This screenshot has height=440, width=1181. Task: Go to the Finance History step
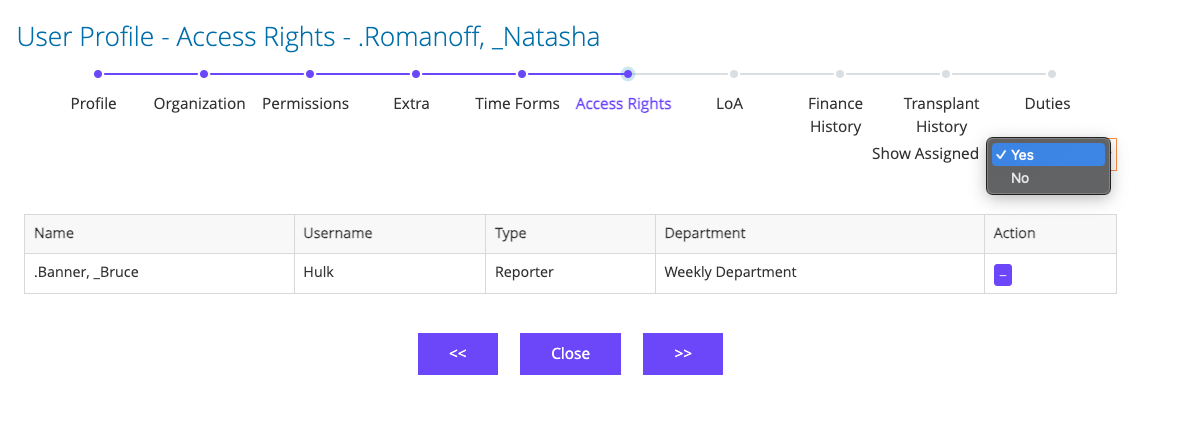tap(835, 115)
